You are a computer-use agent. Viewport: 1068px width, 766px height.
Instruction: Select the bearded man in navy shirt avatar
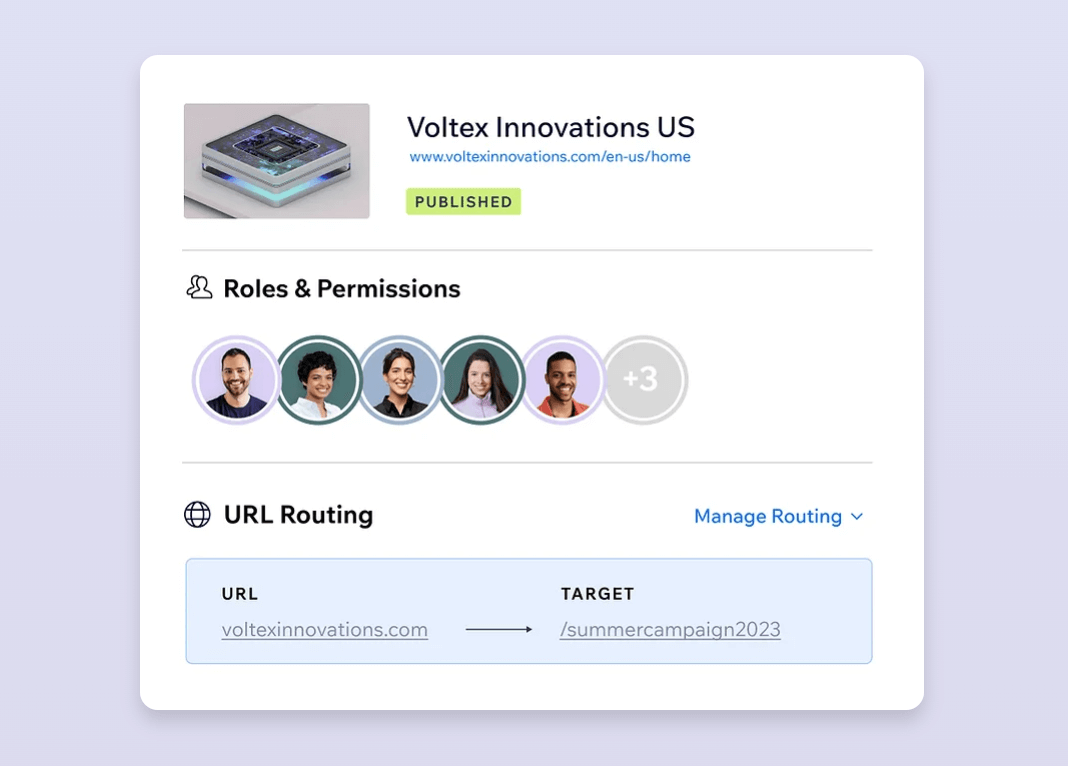click(237, 380)
